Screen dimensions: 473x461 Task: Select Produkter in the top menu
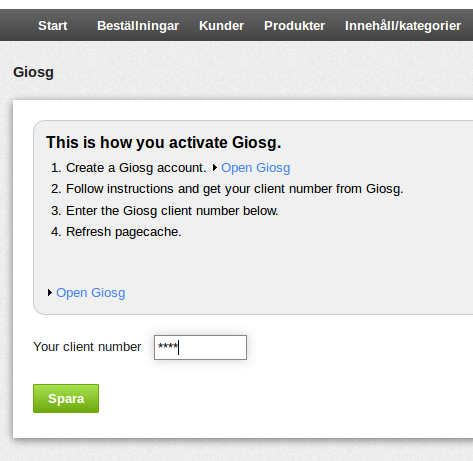(x=294, y=26)
